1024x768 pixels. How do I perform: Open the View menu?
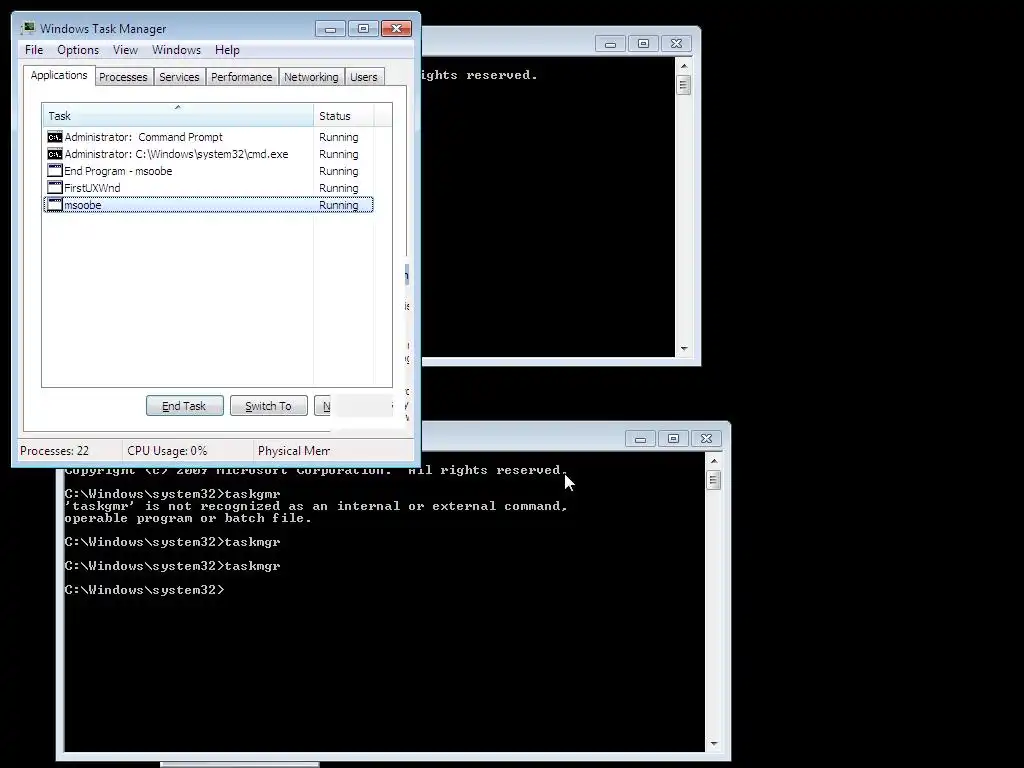click(125, 50)
